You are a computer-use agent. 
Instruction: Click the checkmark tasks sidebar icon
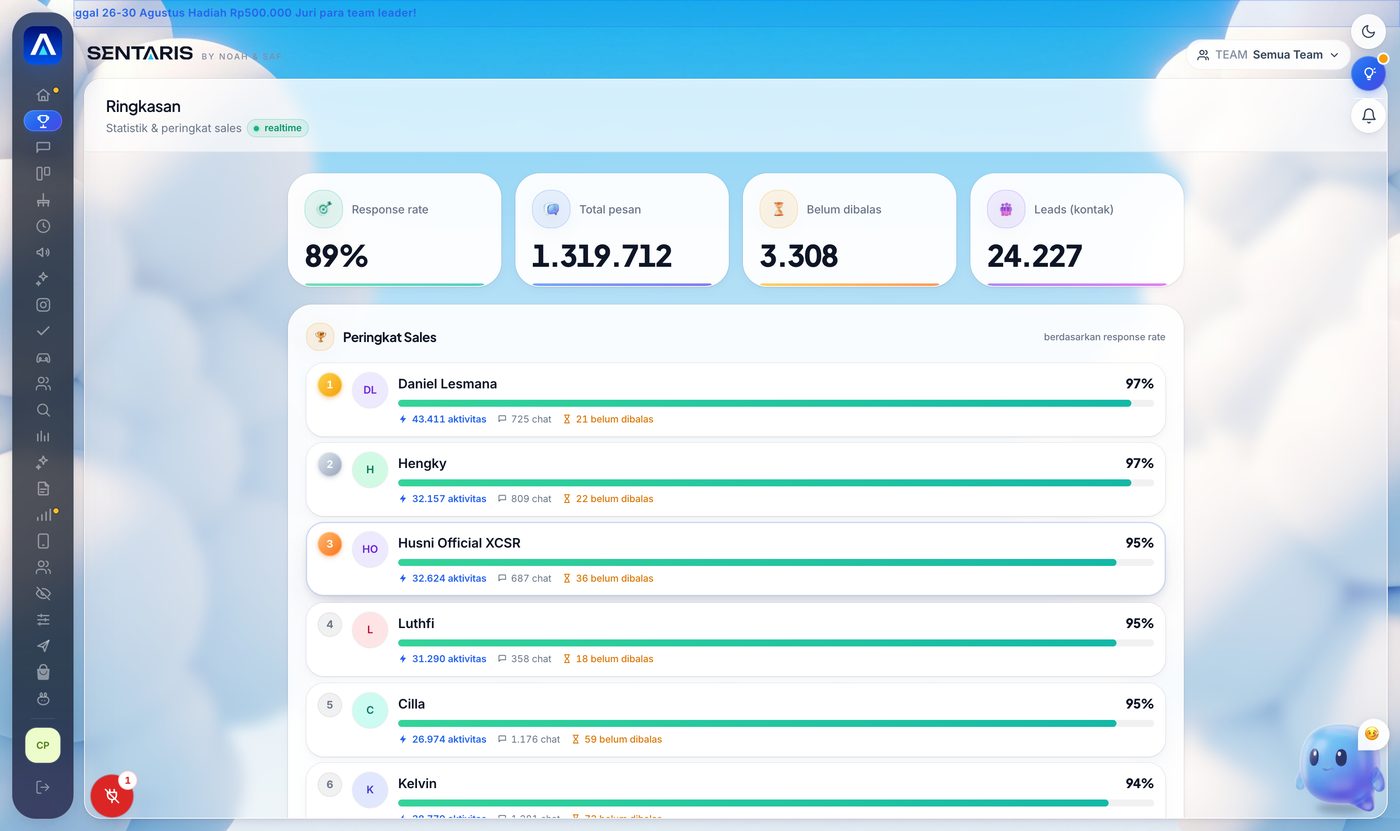(x=43, y=331)
